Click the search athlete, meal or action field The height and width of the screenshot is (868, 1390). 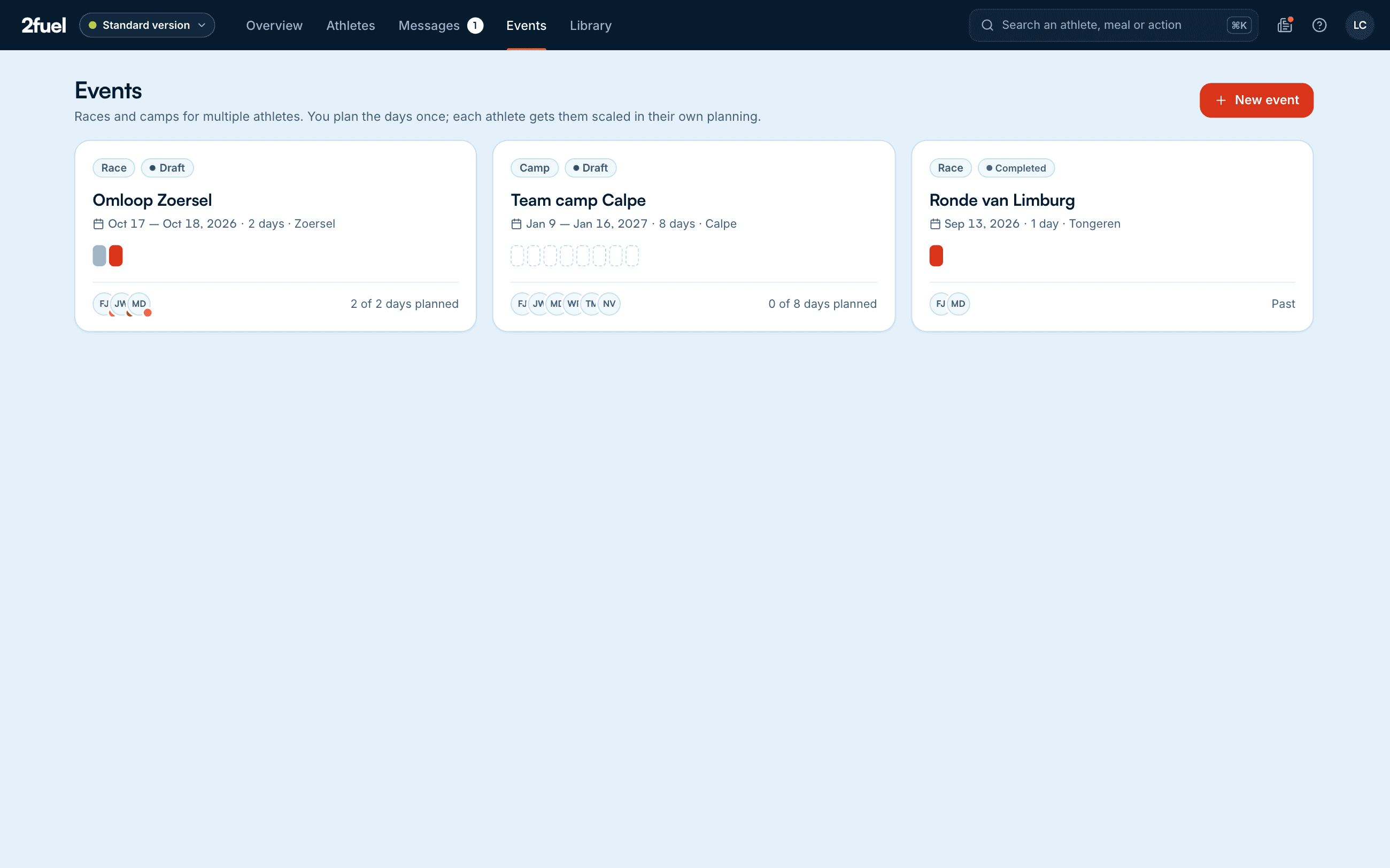pyautogui.click(x=1113, y=25)
